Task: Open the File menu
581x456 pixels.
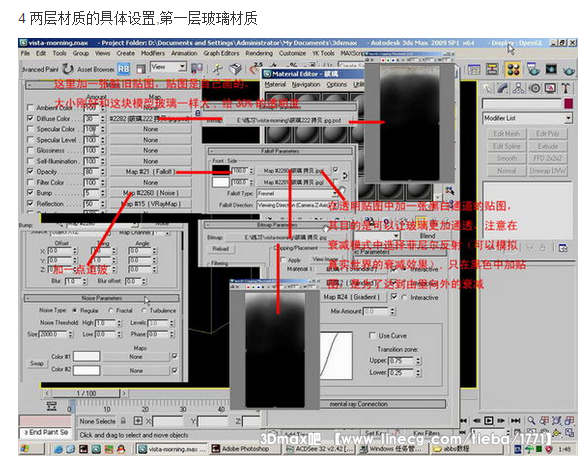Action: 25,53
